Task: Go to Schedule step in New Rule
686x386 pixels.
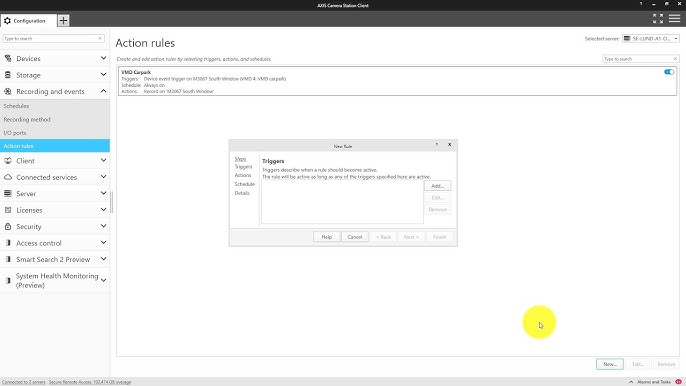Action: tap(245, 184)
